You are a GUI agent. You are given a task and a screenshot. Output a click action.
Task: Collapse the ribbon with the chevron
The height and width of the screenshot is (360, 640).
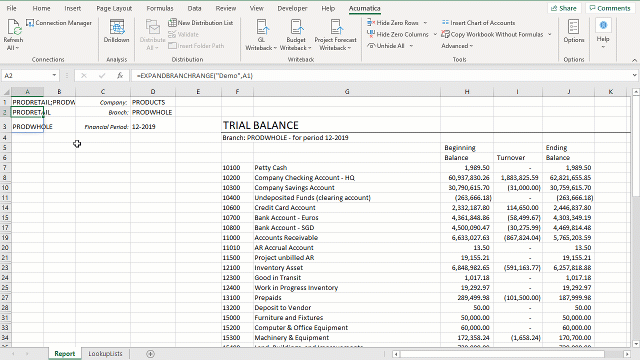(634, 60)
